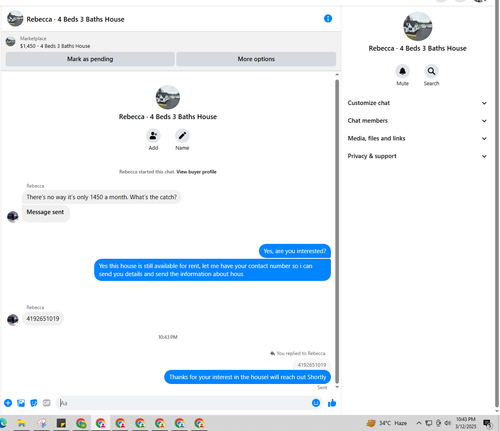Choose a sticker from the composer

click(34, 403)
